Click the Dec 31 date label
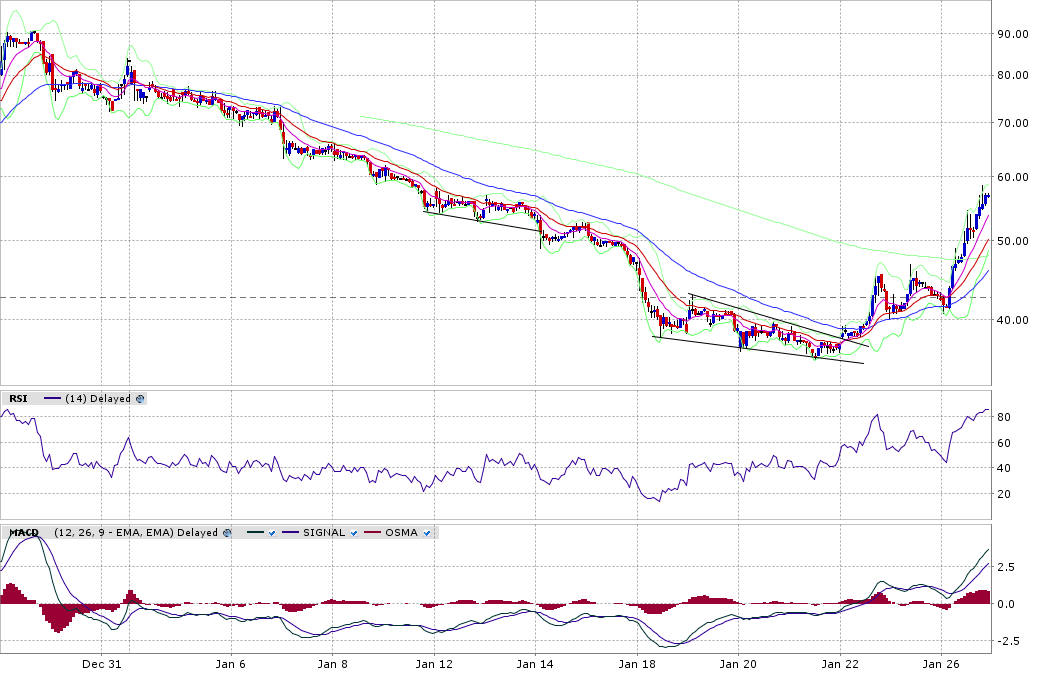The width and height of the screenshot is (1037, 678). tap(102, 664)
